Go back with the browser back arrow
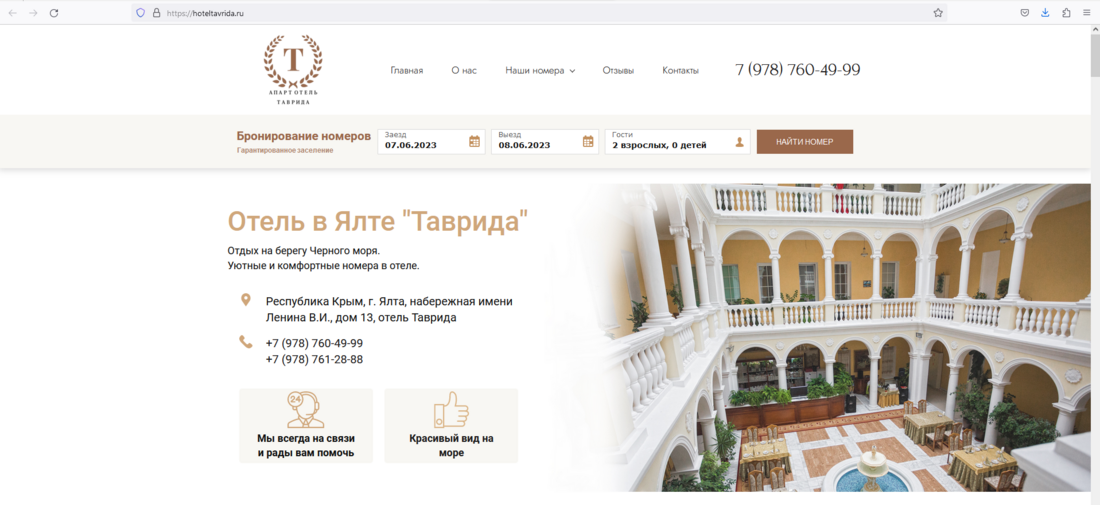The image size is (1100, 505). tap(13, 13)
